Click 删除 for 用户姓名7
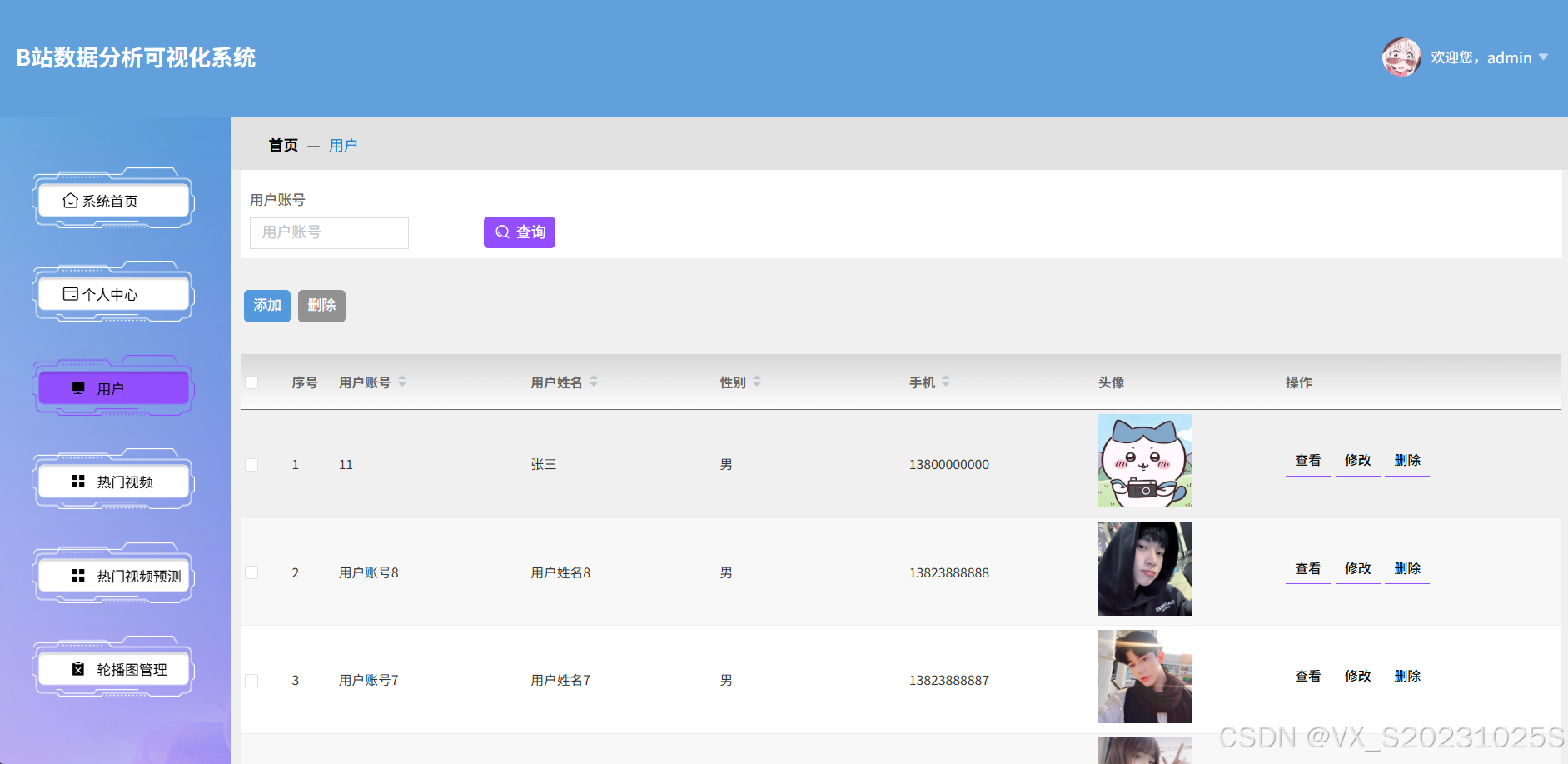The image size is (1568, 764). 1407,677
